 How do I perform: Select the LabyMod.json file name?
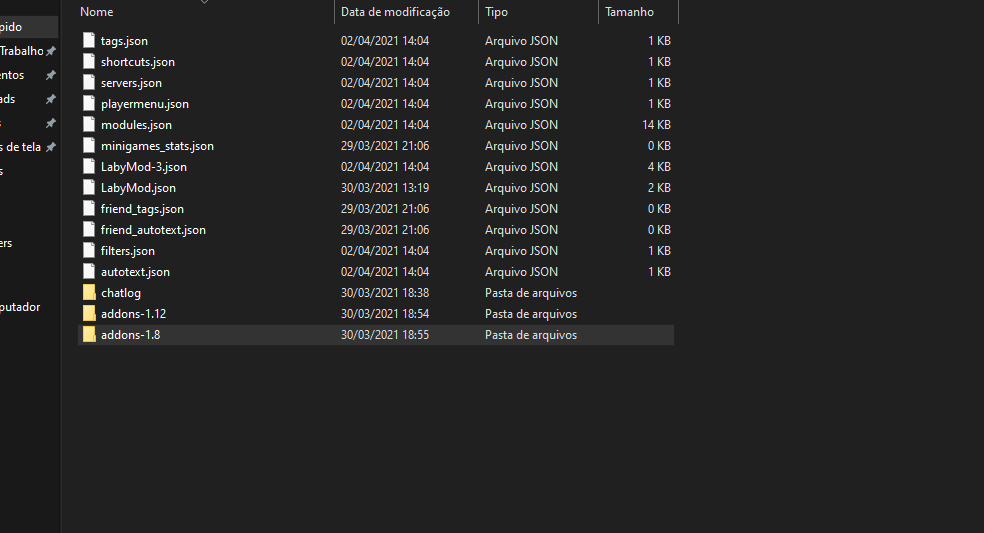[x=138, y=188]
